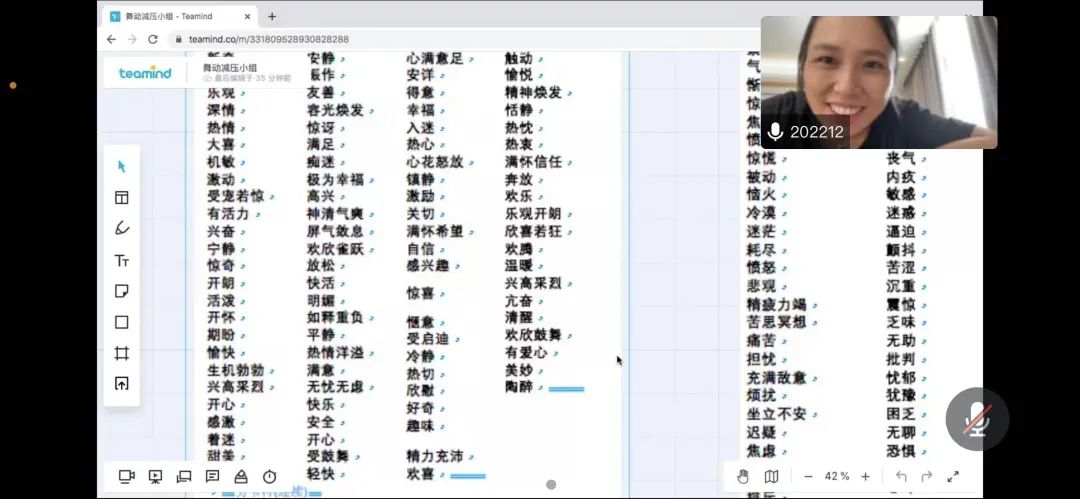Image resolution: width=1080 pixels, height=499 pixels.
Task: Select the word 精力充沛
Action: (435, 456)
